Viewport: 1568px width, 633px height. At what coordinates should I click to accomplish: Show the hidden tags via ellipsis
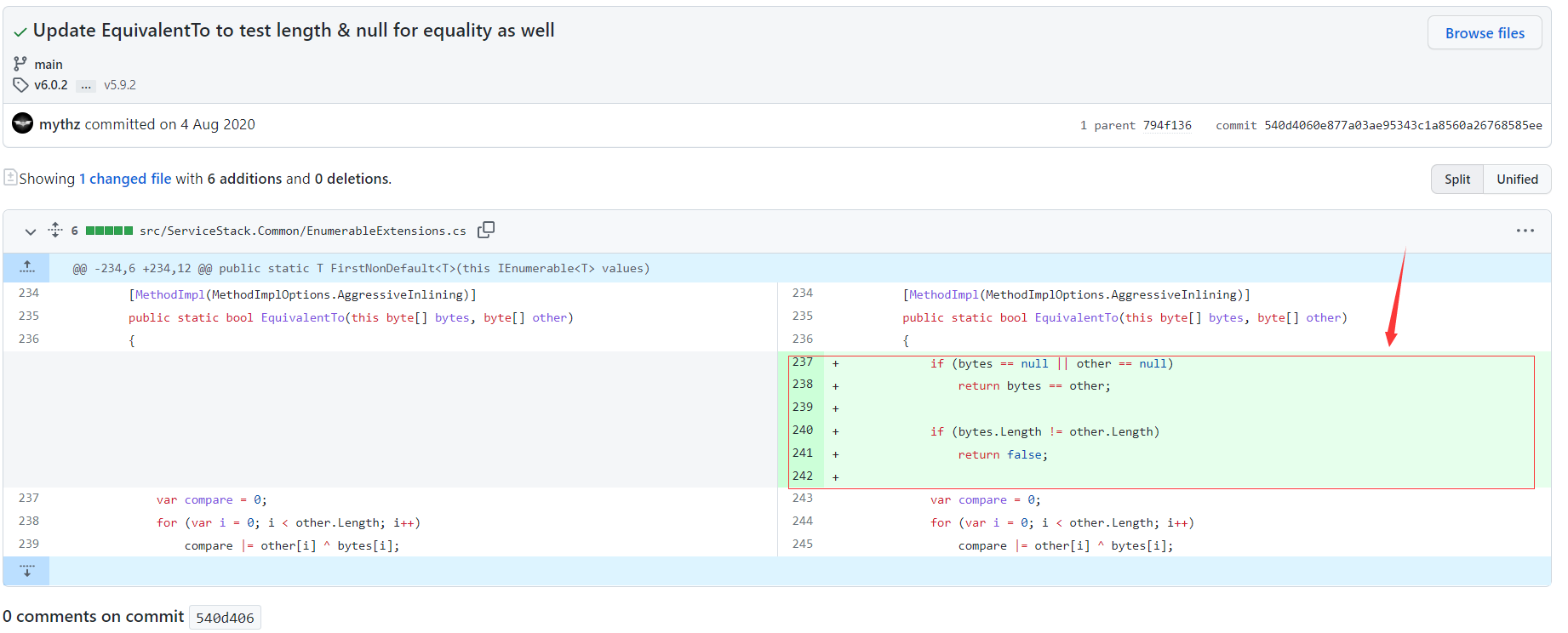[86, 86]
